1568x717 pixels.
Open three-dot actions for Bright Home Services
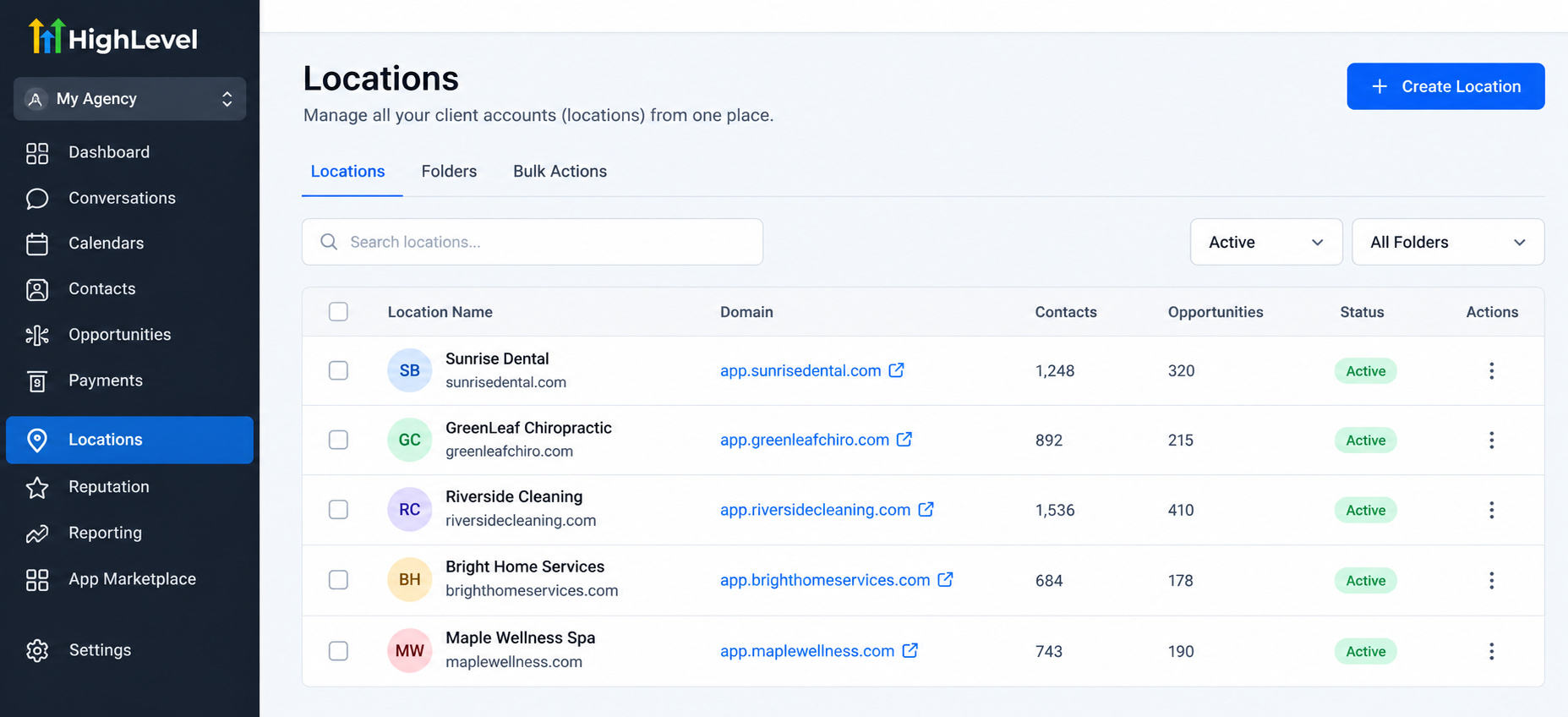coord(1492,580)
